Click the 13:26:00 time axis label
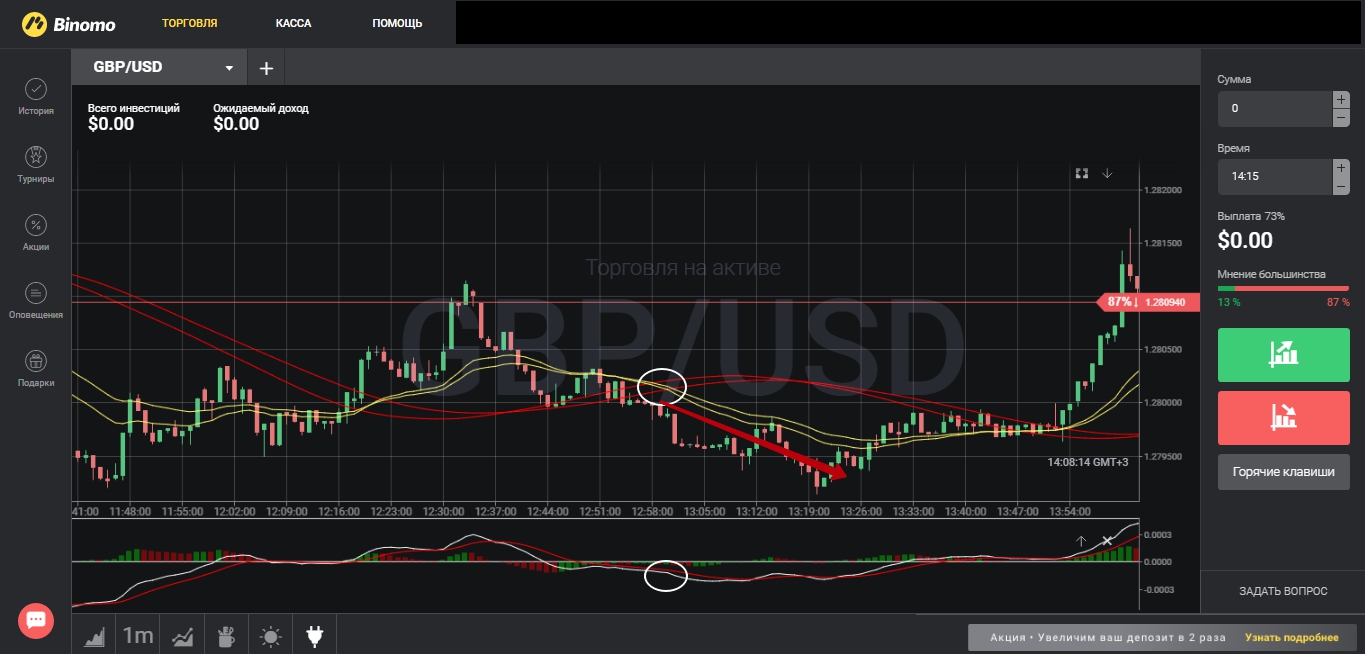This screenshot has width=1365, height=654. [x=861, y=512]
